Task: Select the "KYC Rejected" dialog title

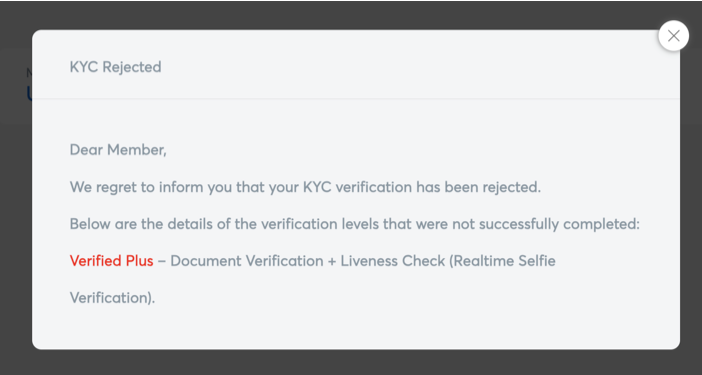Action: click(116, 67)
